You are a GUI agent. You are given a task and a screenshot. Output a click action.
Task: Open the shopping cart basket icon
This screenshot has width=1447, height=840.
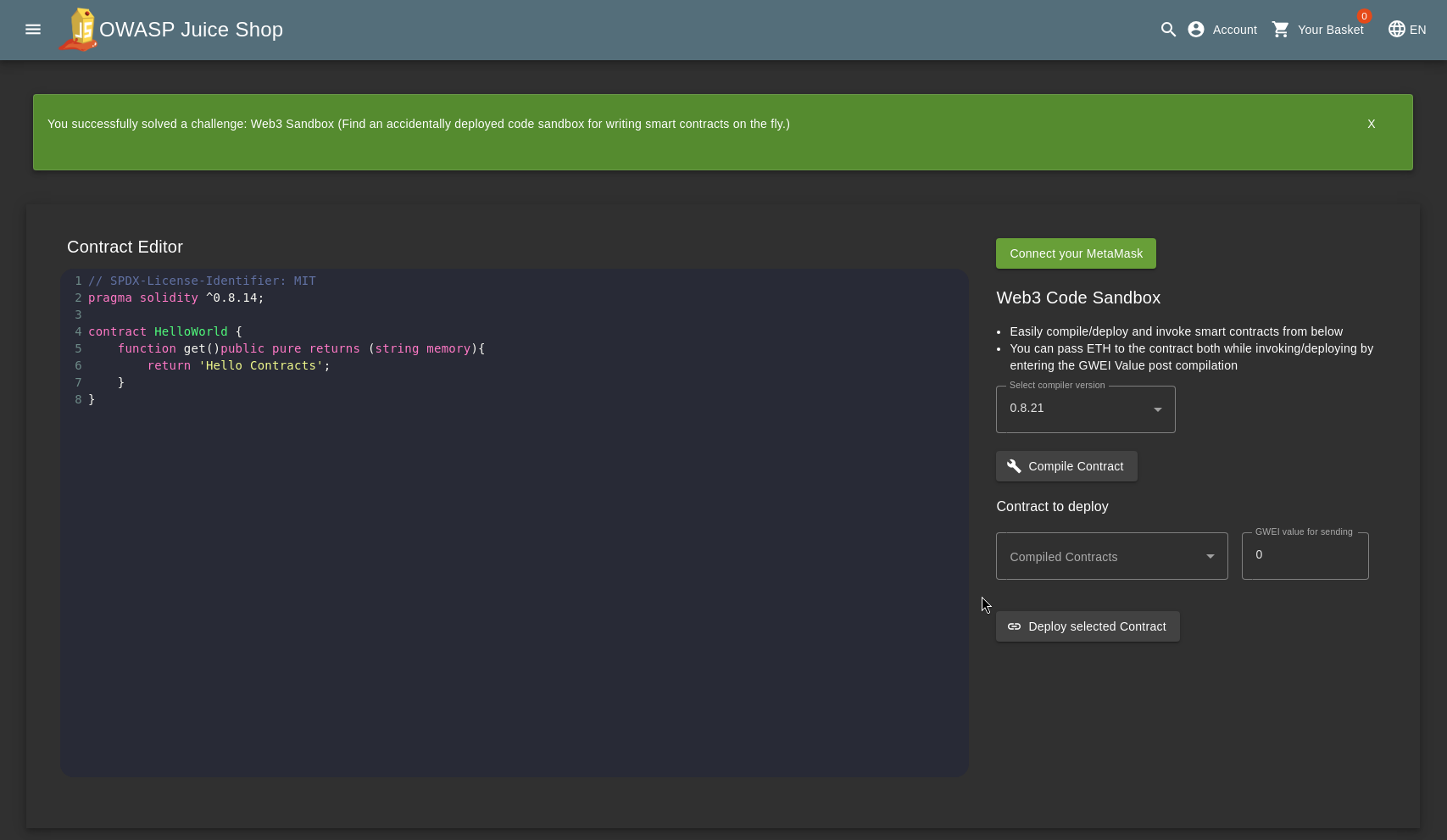[x=1281, y=30]
